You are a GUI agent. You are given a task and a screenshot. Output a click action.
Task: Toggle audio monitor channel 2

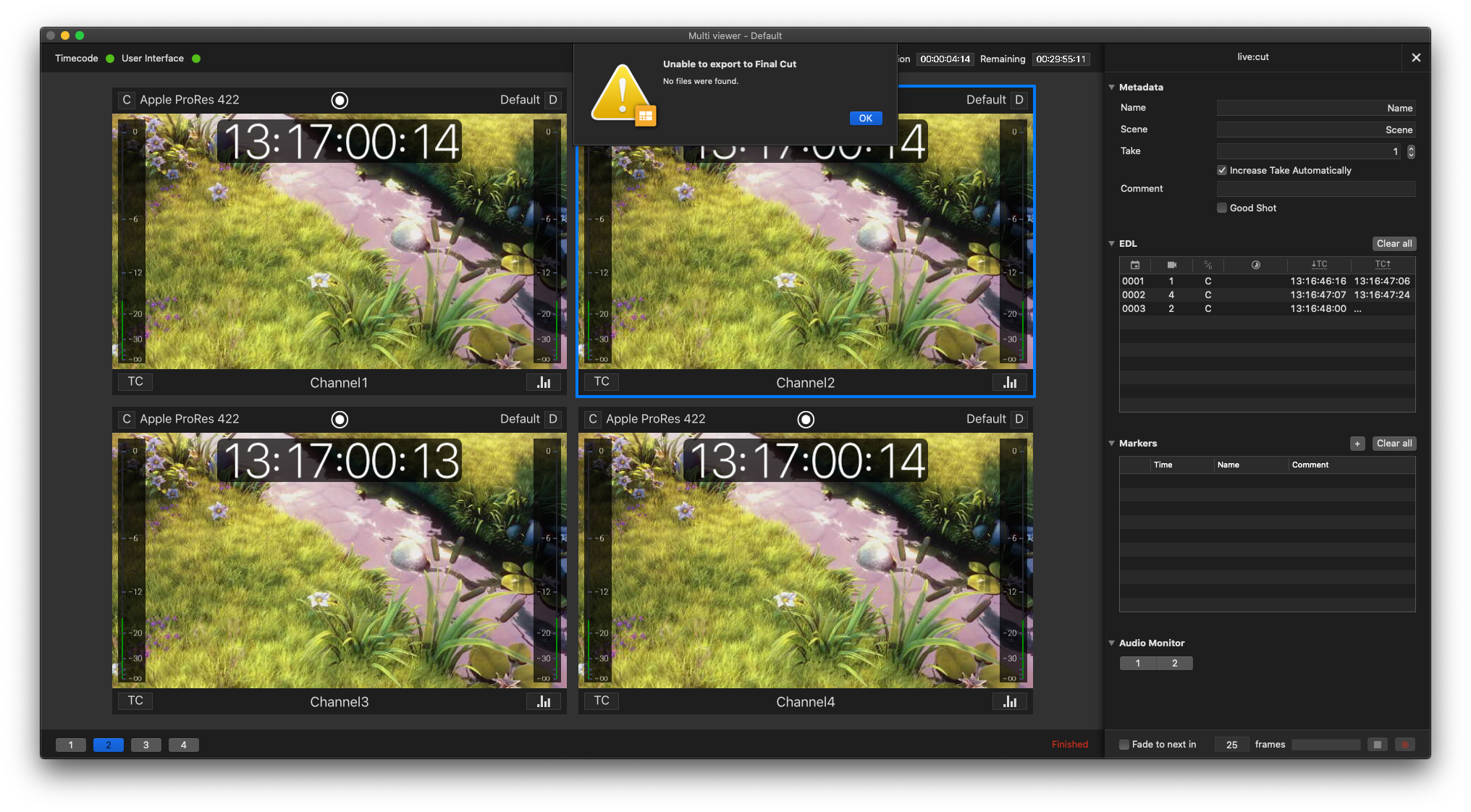click(1175, 664)
